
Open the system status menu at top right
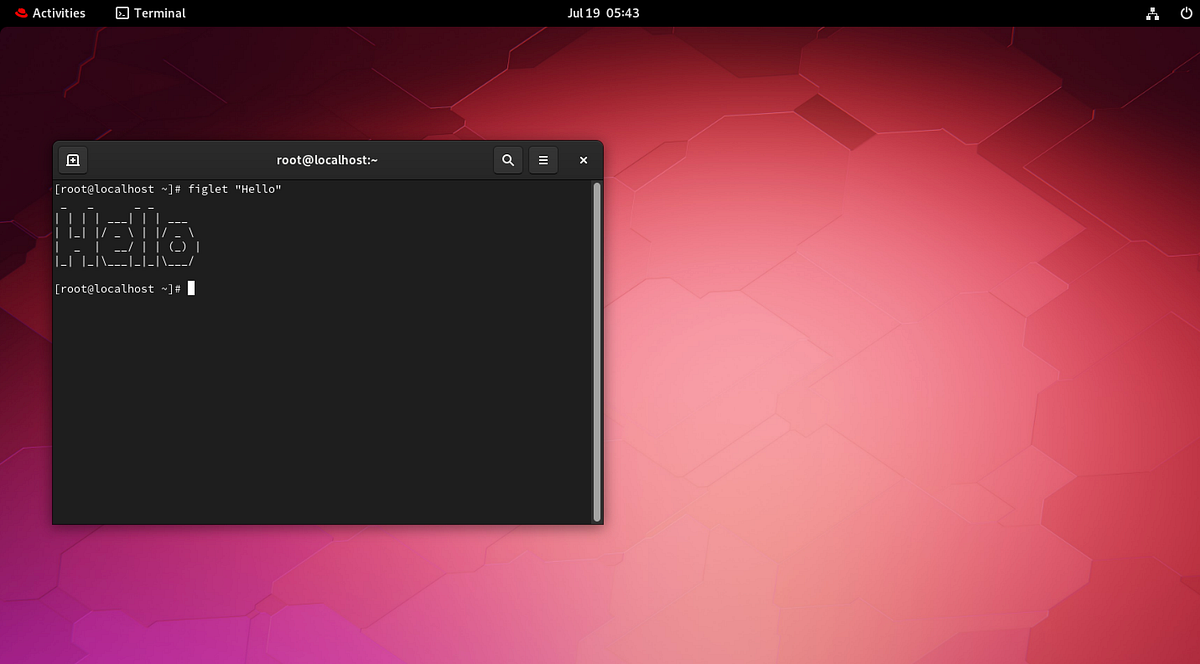pos(1168,13)
